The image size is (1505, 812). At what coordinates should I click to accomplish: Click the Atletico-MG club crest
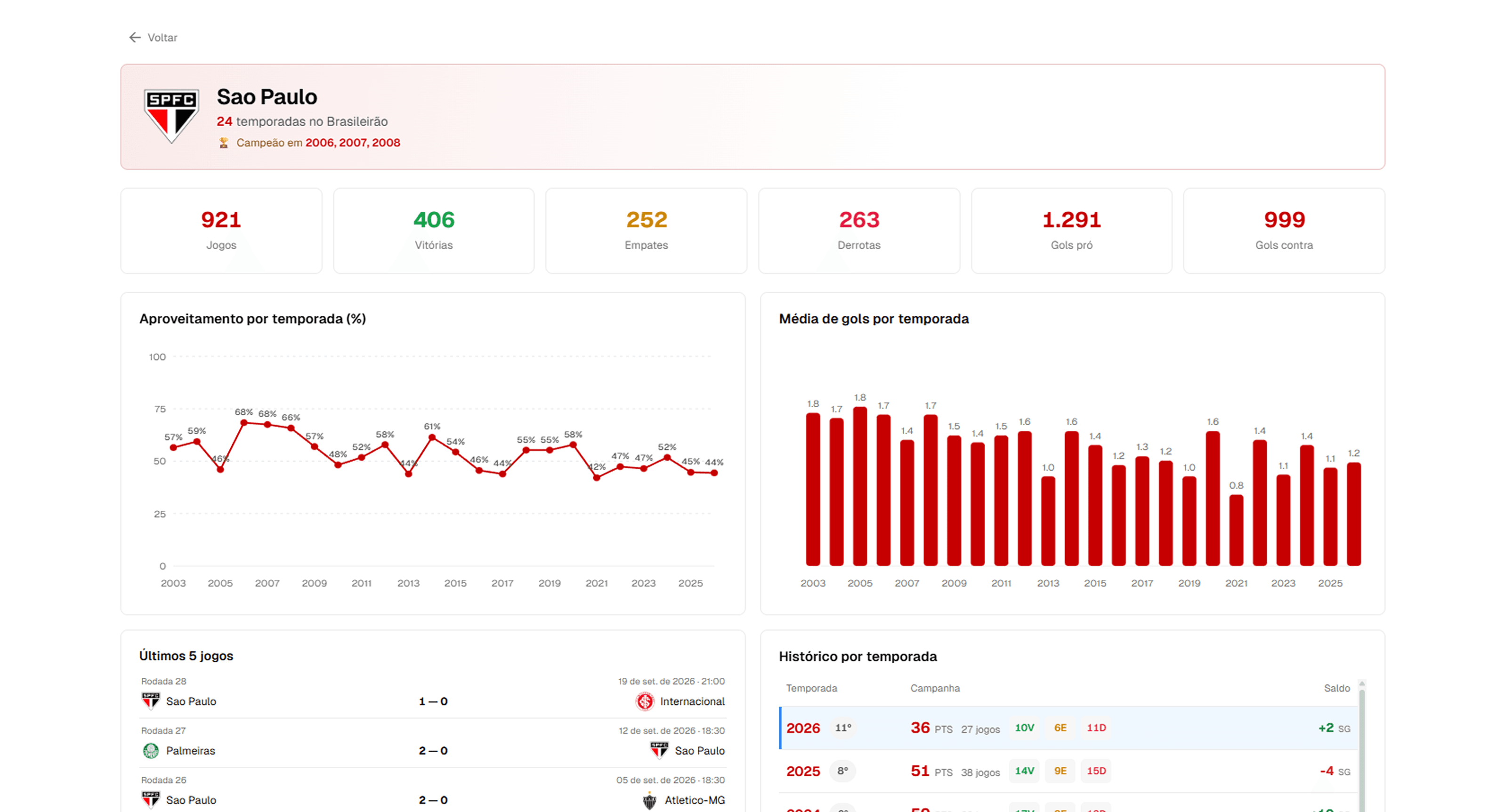tap(650, 800)
